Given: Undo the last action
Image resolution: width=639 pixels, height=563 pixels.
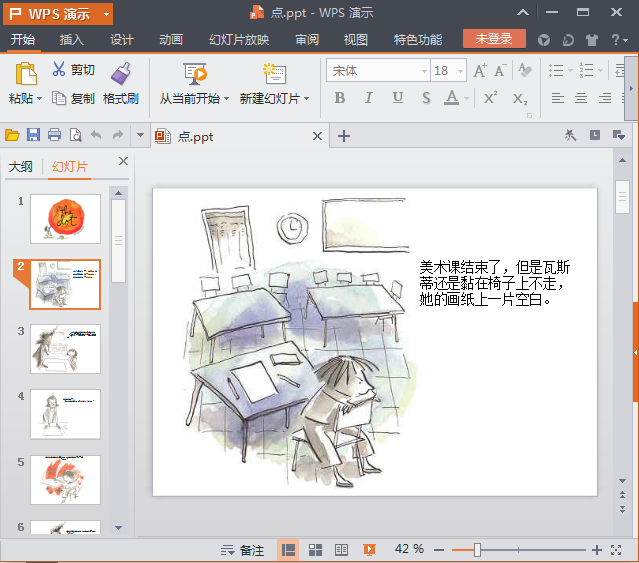Looking at the screenshot, I should coord(96,135).
